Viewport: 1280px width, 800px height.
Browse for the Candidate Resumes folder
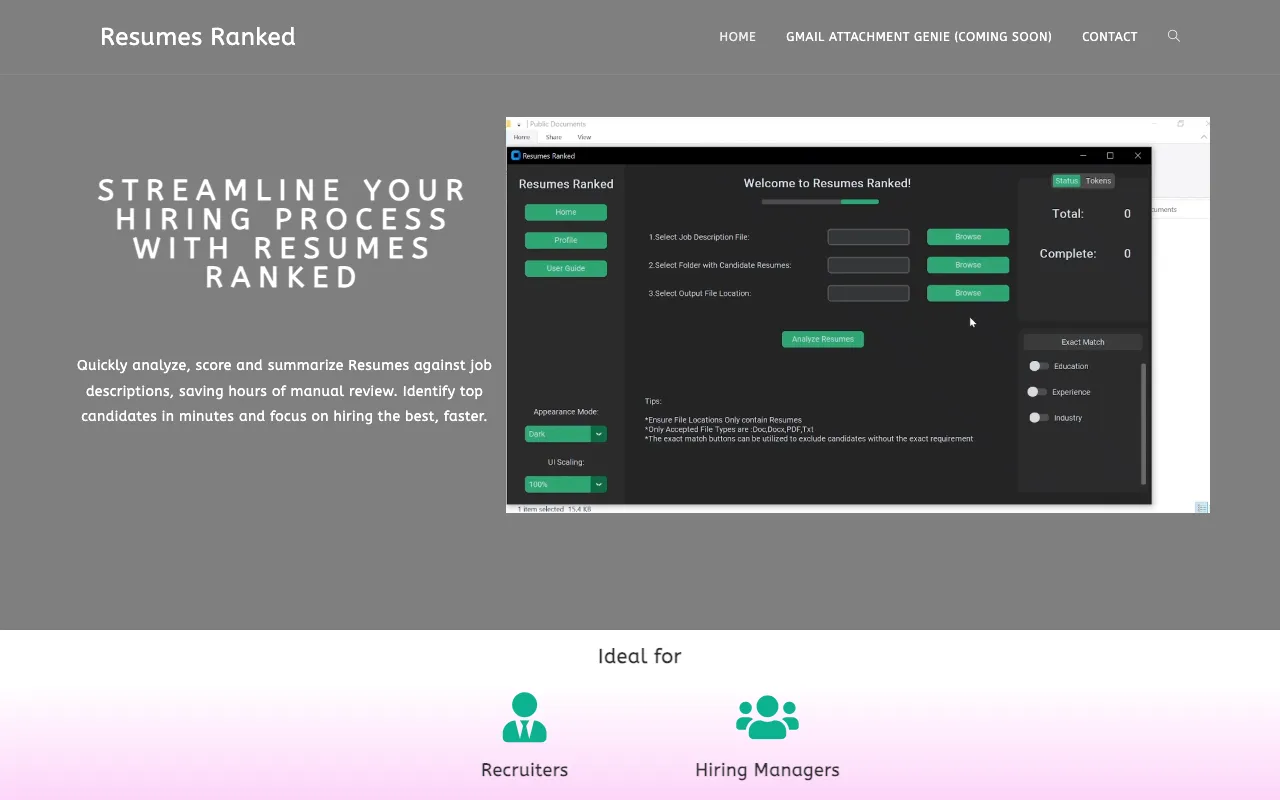(968, 265)
